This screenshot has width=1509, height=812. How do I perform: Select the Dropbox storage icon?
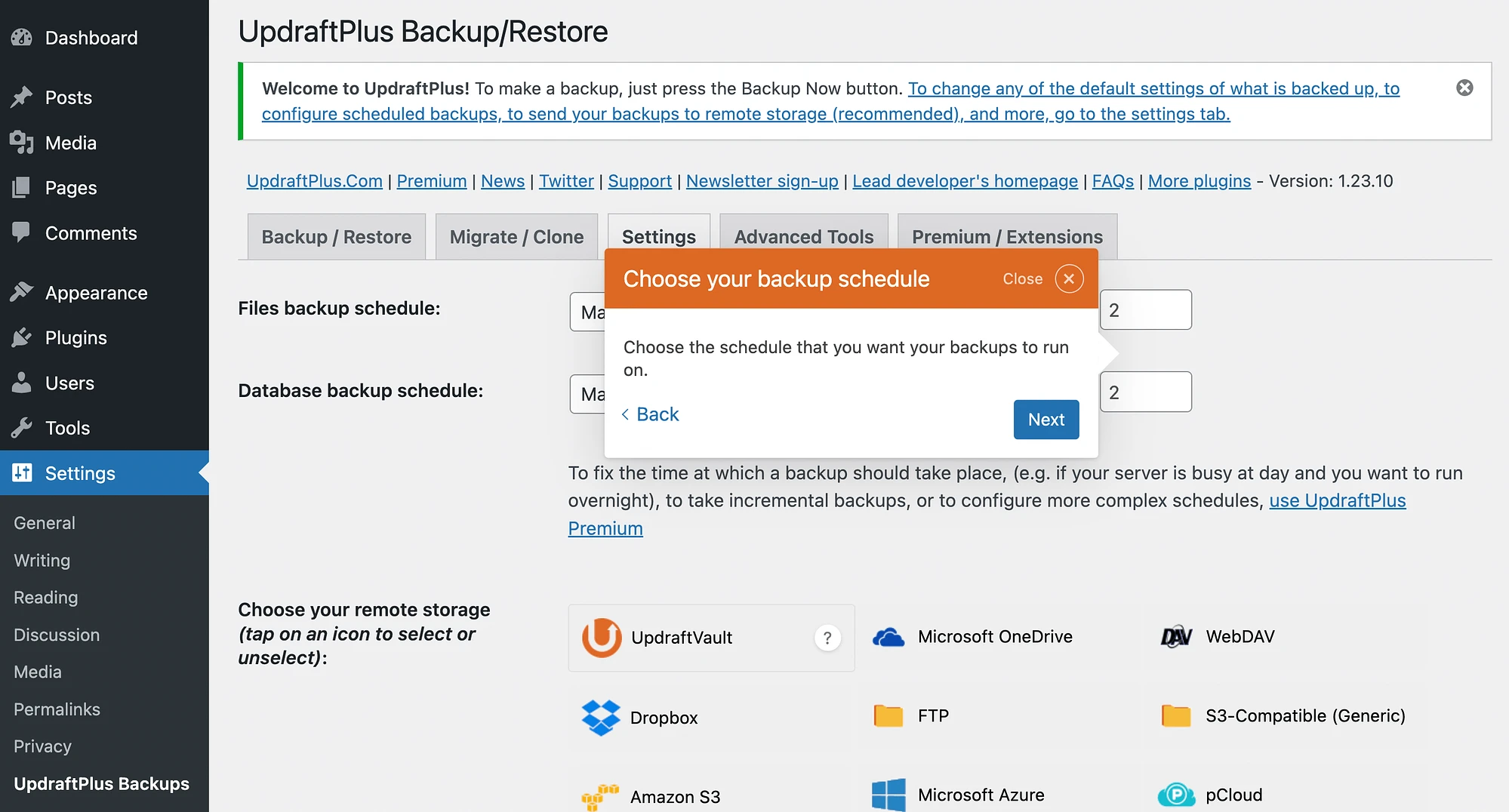(x=601, y=717)
